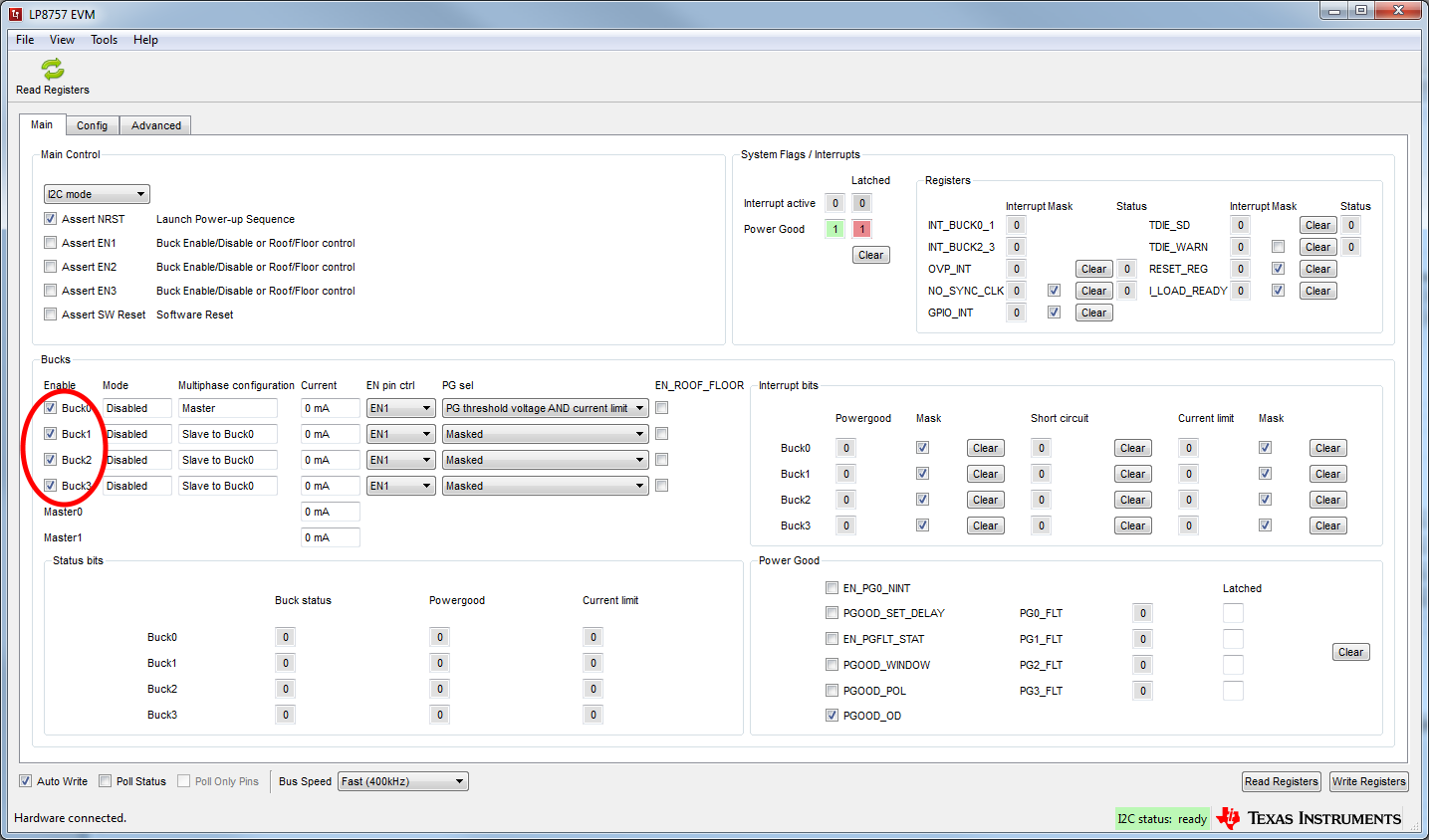Open the View menu

62,40
